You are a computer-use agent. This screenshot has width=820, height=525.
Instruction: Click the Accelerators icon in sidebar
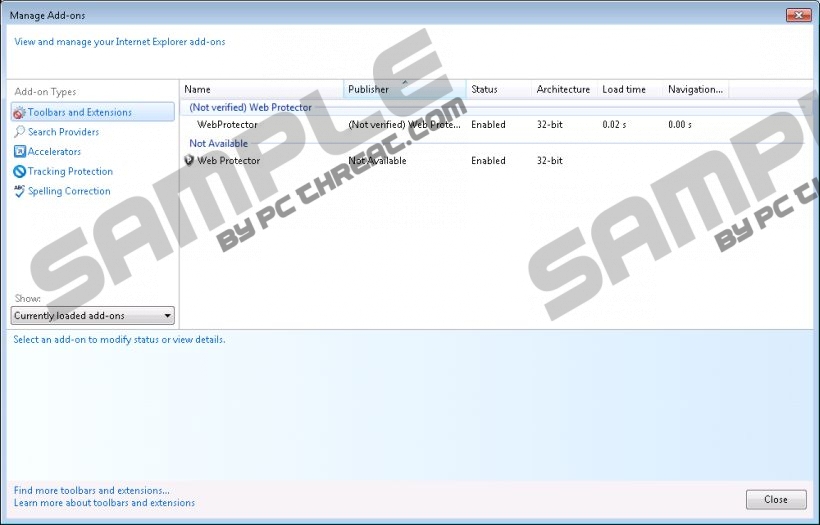coord(19,152)
